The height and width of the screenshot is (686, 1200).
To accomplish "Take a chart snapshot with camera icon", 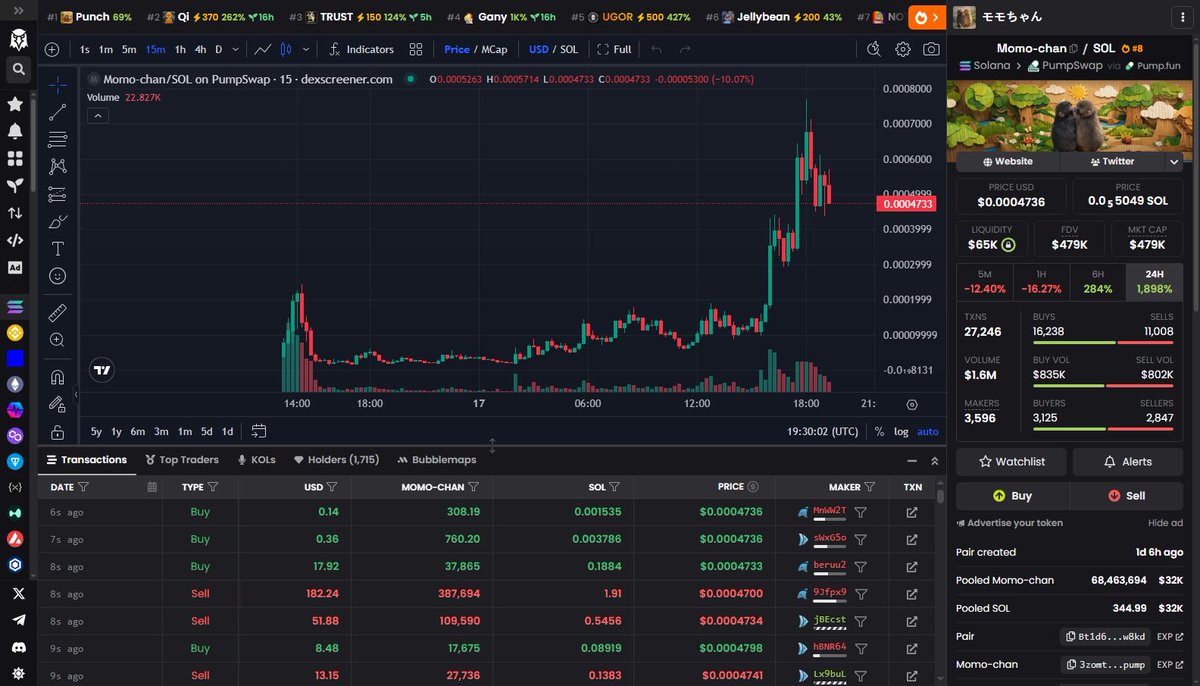I will (931, 49).
